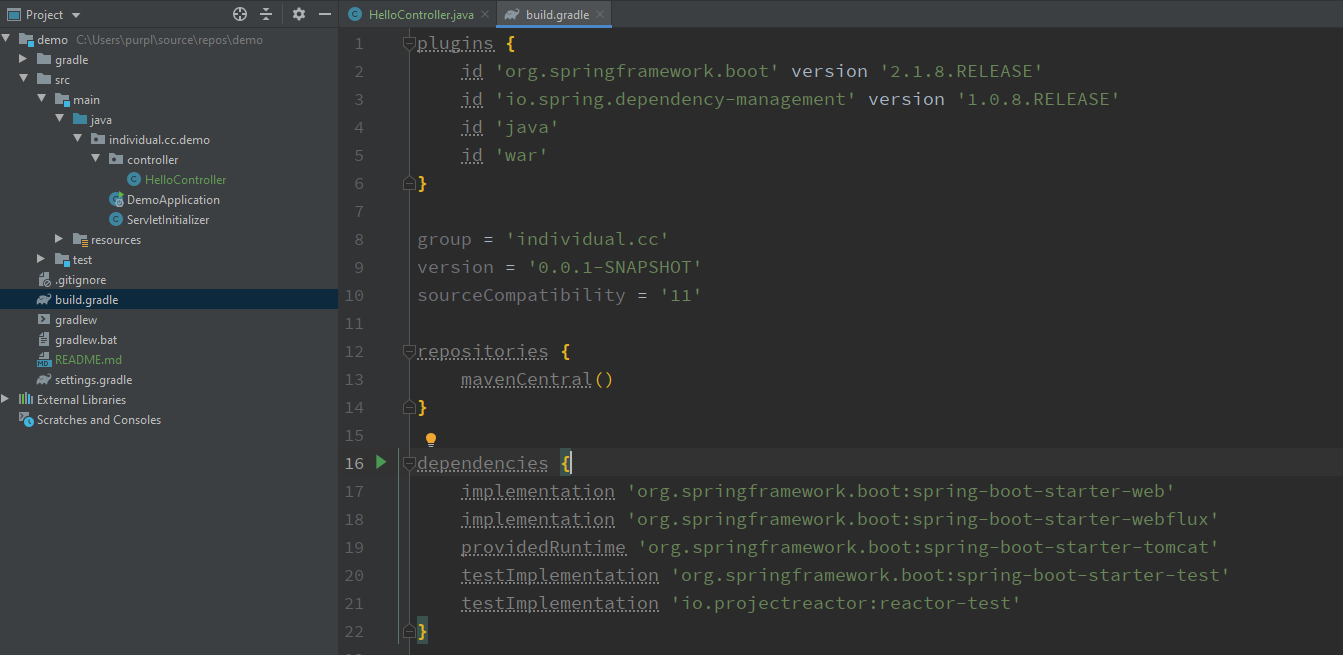Hide the Project tool window
This screenshot has width=1343, height=655.
pyautogui.click(x=324, y=14)
